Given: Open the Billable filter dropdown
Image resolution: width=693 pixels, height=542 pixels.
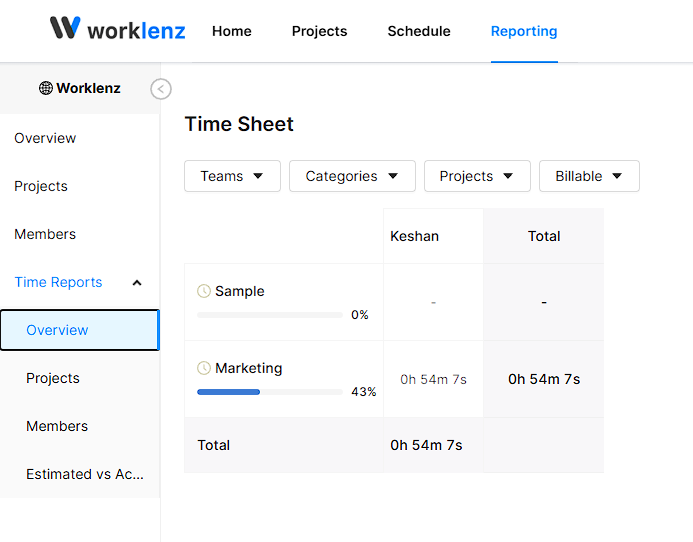Looking at the screenshot, I should click(589, 176).
